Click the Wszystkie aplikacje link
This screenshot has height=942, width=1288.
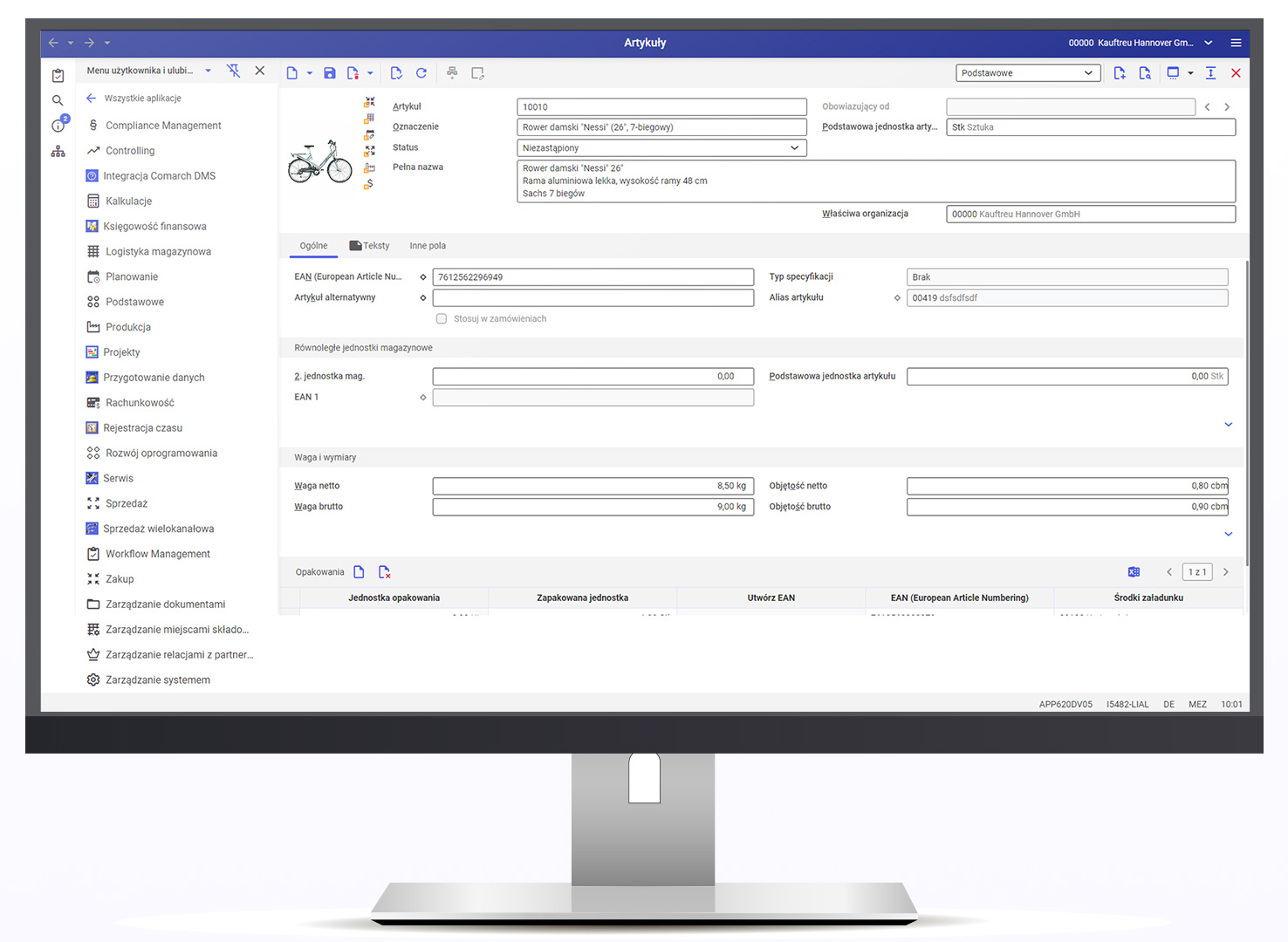point(143,99)
